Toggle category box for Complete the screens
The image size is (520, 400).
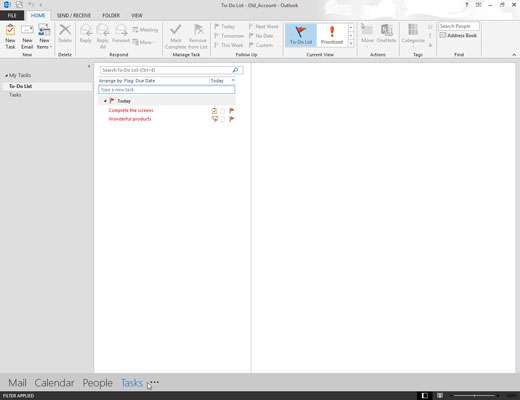point(223,111)
